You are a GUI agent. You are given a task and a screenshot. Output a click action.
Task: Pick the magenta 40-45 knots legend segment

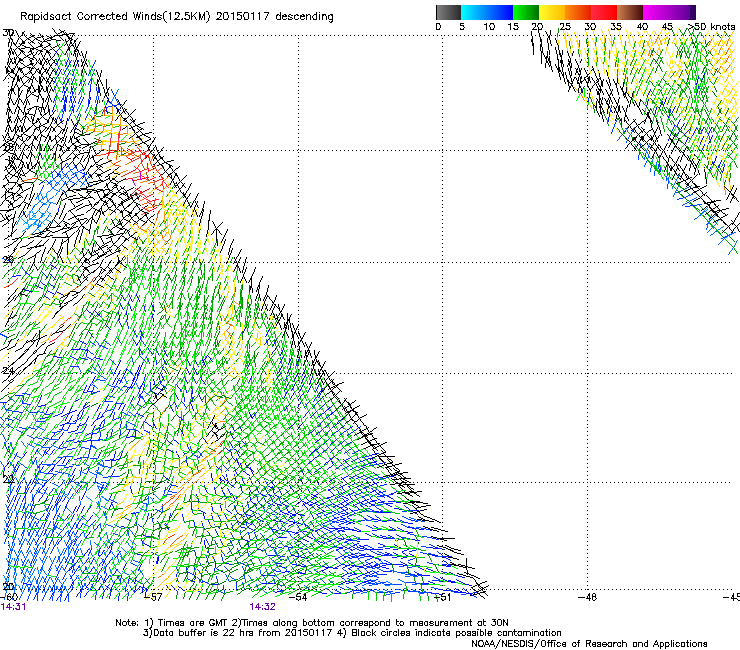[x=656, y=12]
